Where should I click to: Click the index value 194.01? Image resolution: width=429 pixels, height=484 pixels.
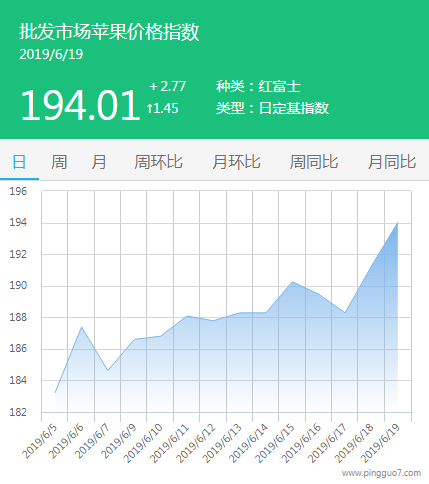coord(80,106)
